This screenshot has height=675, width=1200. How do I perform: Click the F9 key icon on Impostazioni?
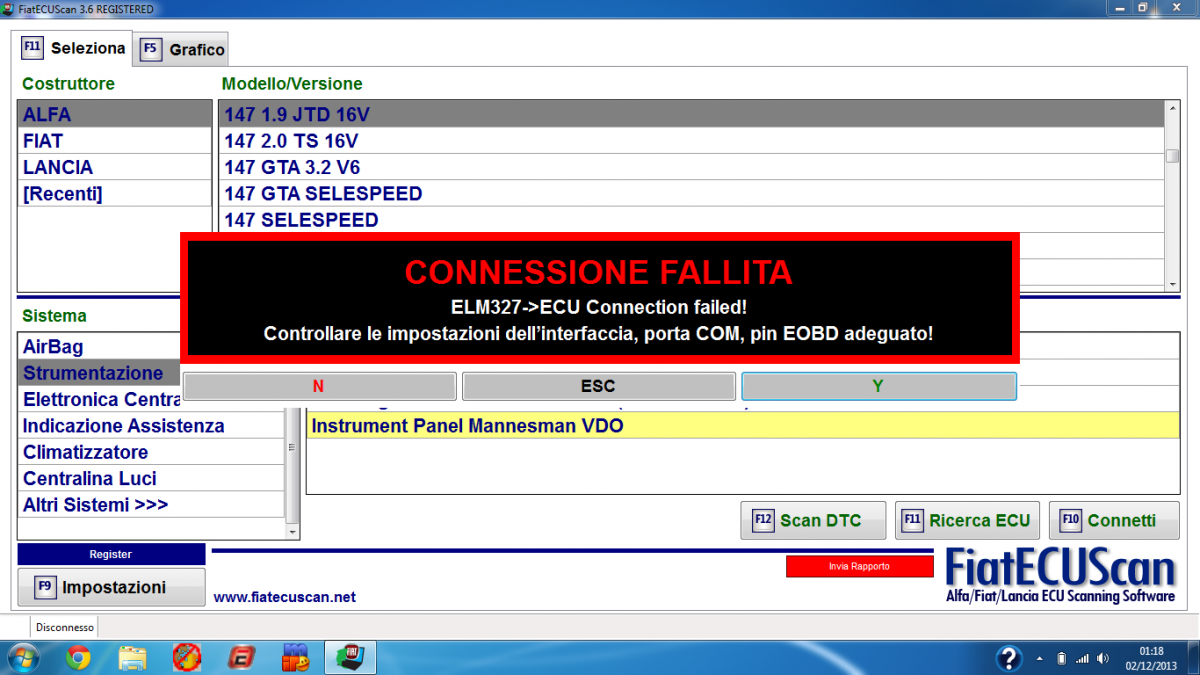[45, 587]
